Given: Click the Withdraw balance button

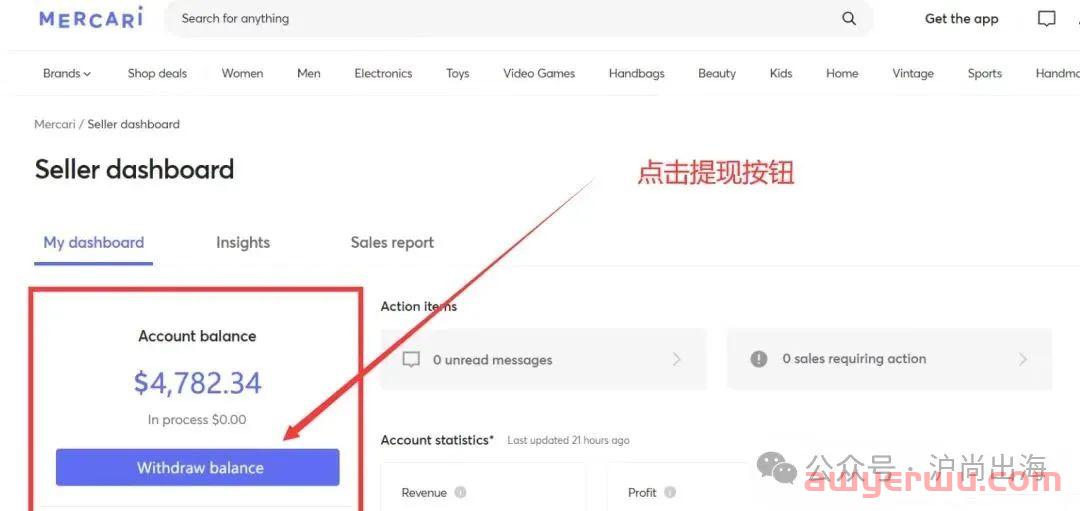Looking at the screenshot, I should click(198, 468).
